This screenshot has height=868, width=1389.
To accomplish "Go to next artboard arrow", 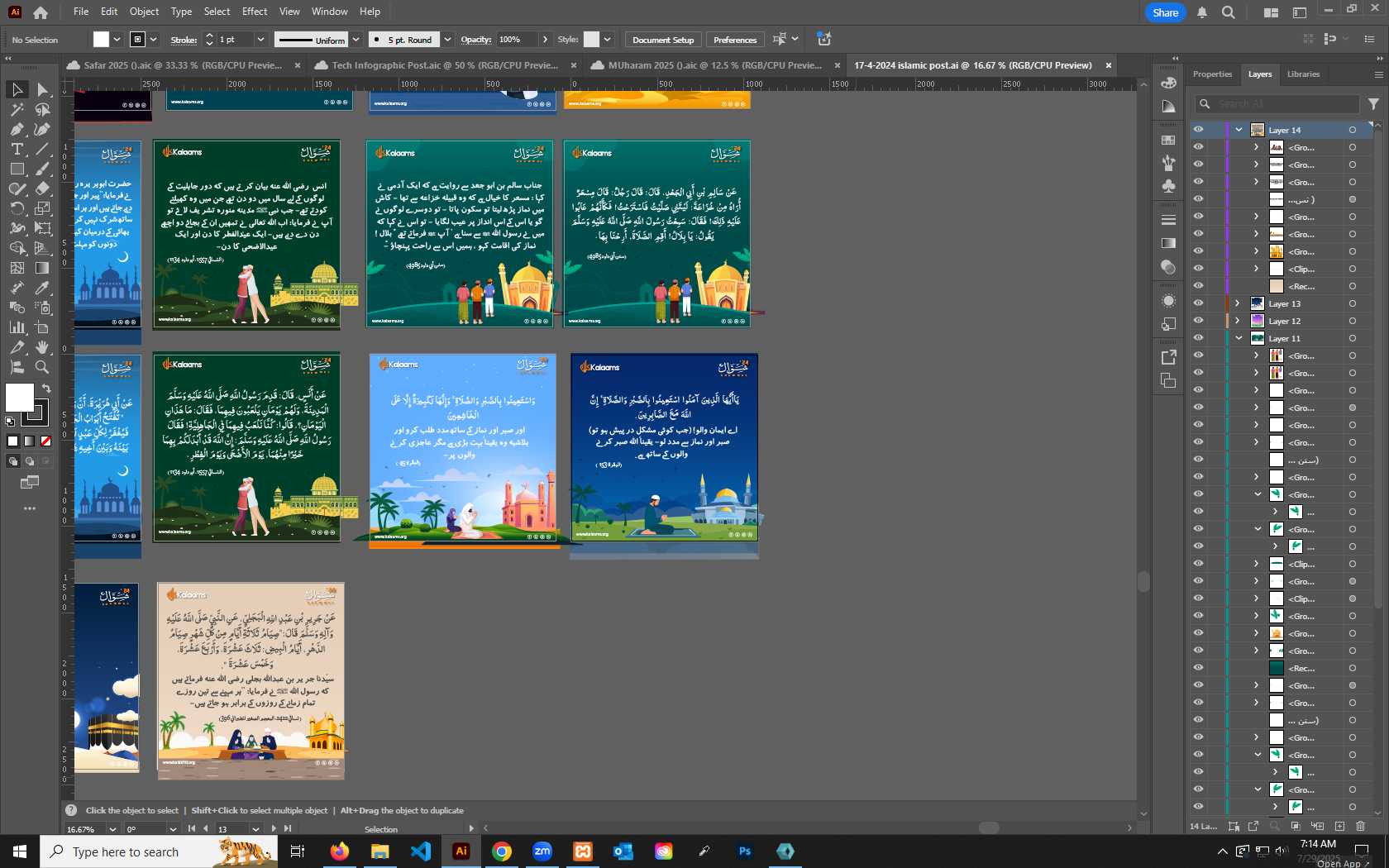I will [274, 828].
